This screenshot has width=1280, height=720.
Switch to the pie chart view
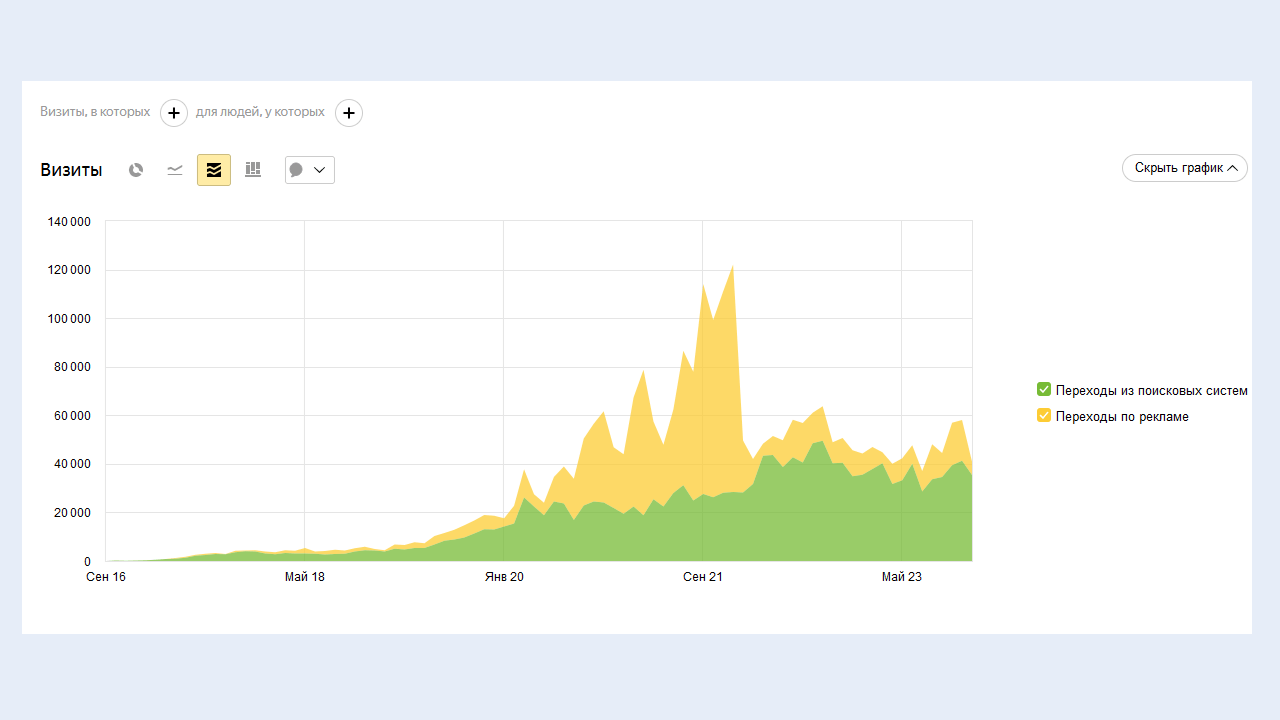pyautogui.click(x=136, y=170)
